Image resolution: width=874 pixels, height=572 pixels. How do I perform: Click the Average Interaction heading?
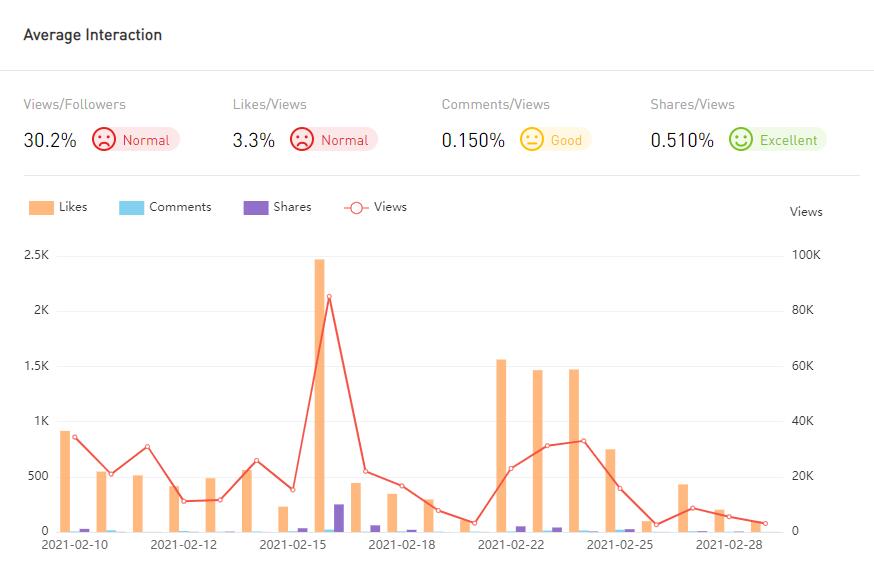[92, 35]
